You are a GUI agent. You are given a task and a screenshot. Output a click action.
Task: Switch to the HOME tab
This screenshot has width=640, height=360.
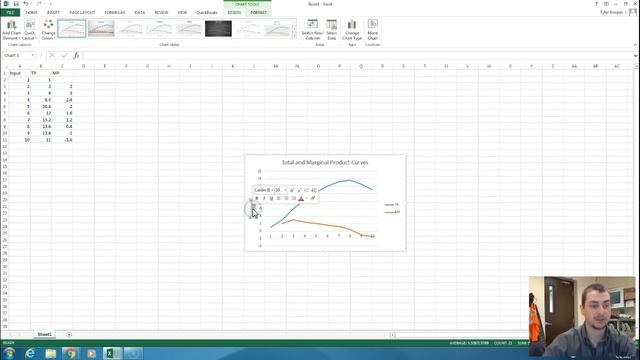point(31,12)
